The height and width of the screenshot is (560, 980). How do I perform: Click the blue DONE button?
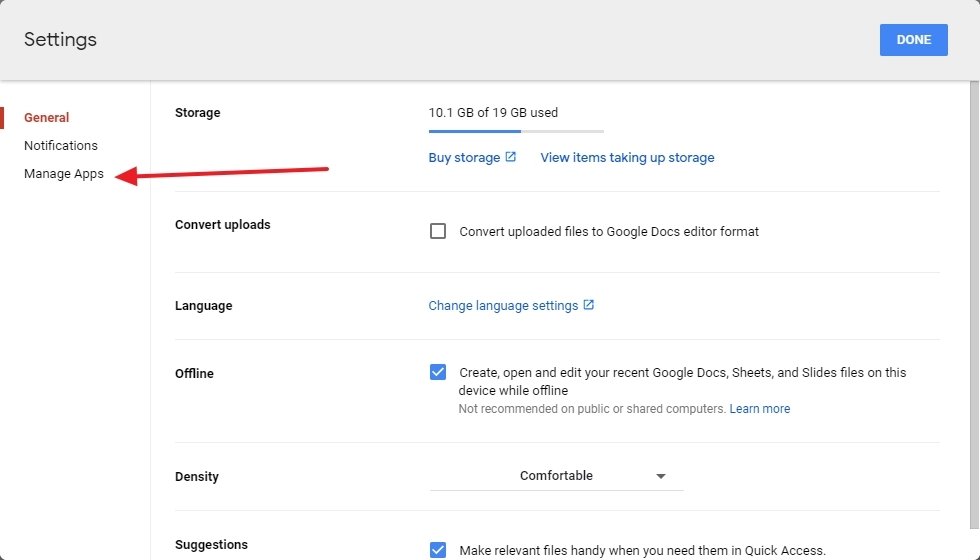(914, 40)
